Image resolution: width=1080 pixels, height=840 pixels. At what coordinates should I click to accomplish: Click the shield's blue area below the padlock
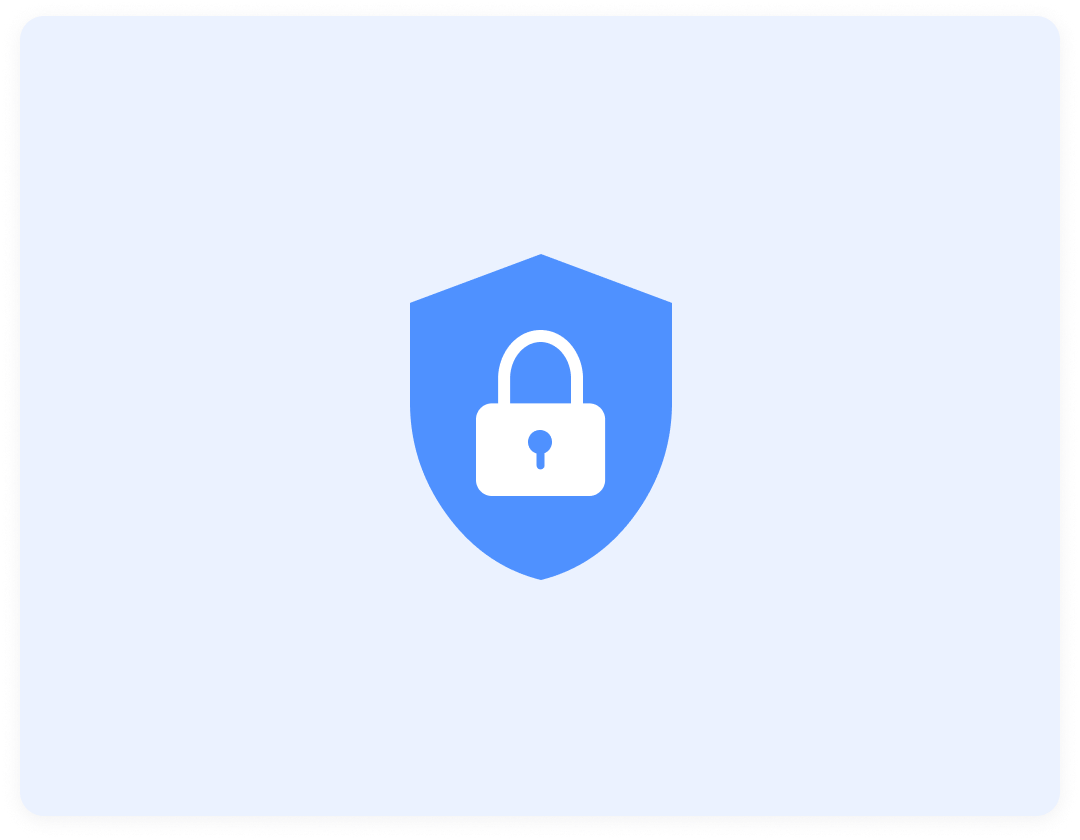(541, 534)
